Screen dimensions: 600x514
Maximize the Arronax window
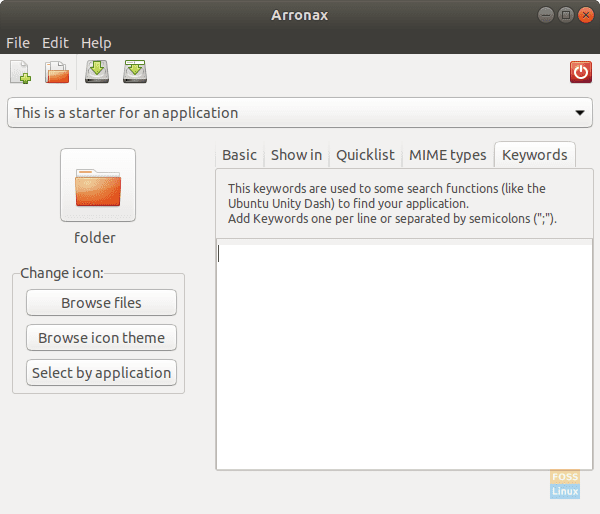point(565,14)
